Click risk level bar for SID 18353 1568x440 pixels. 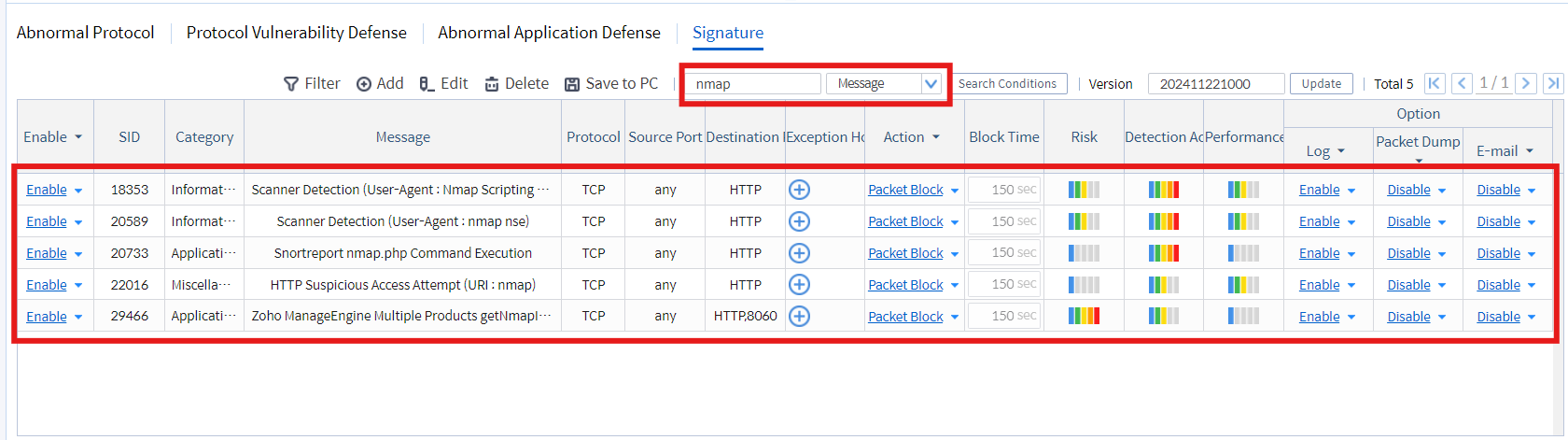[x=1084, y=190]
